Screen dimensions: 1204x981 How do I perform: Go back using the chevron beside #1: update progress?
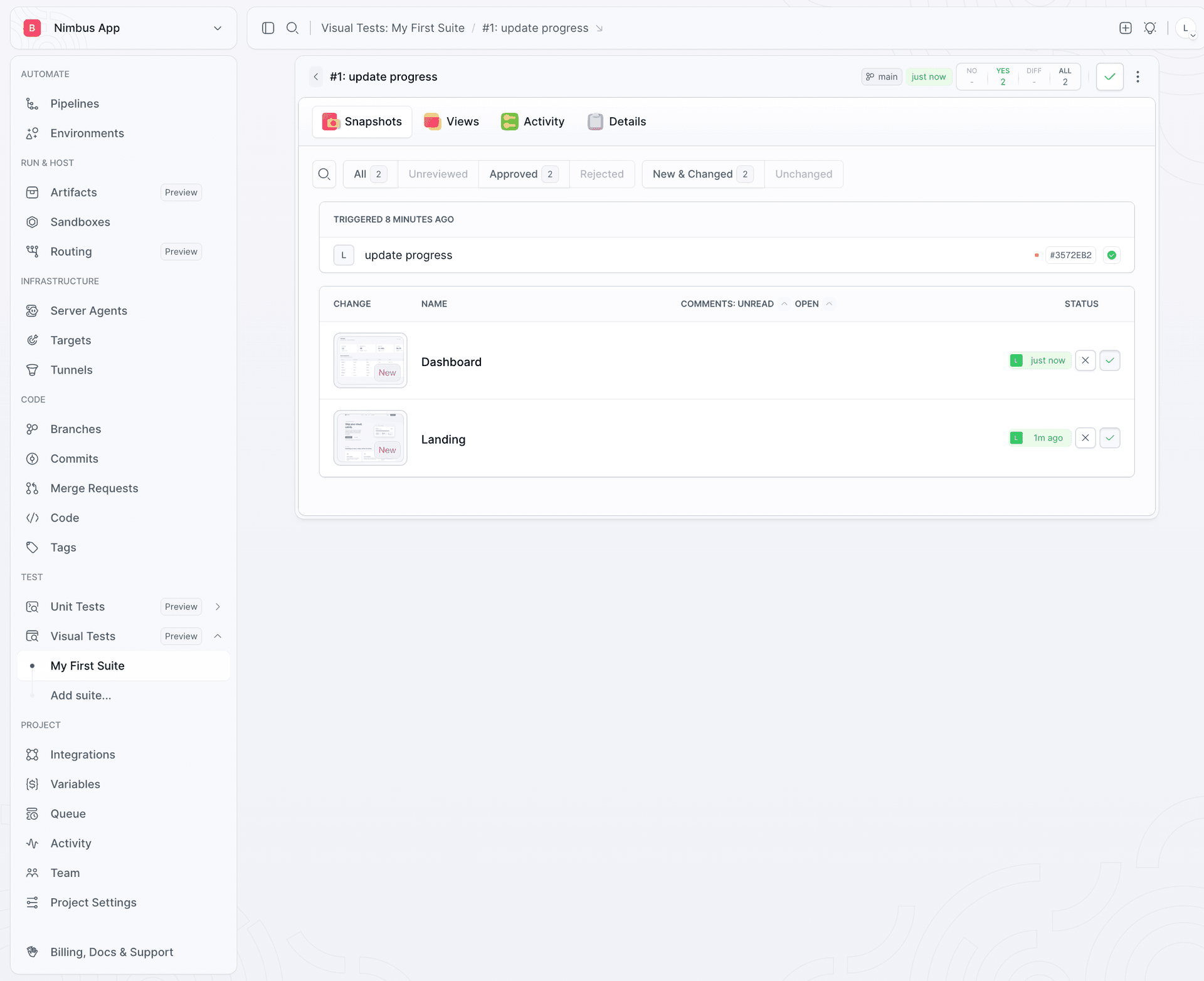tap(316, 76)
